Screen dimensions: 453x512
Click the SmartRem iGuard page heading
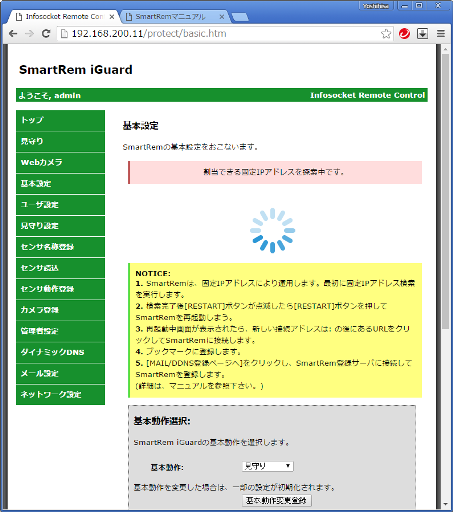click(76, 70)
